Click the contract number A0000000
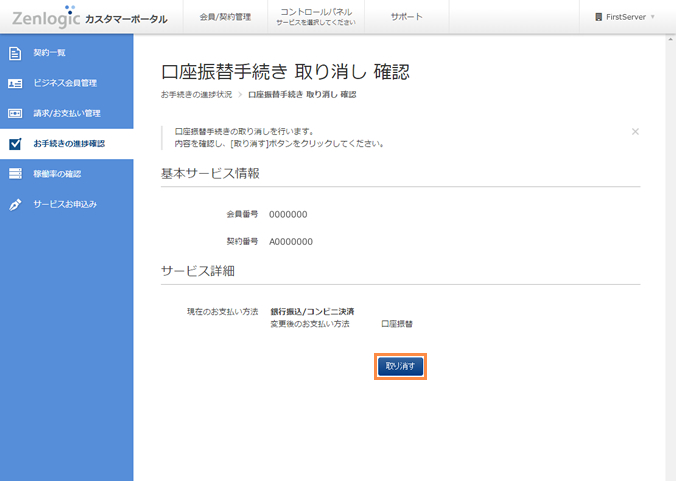This screenshot has width=676, height=481. click(291, 242)
